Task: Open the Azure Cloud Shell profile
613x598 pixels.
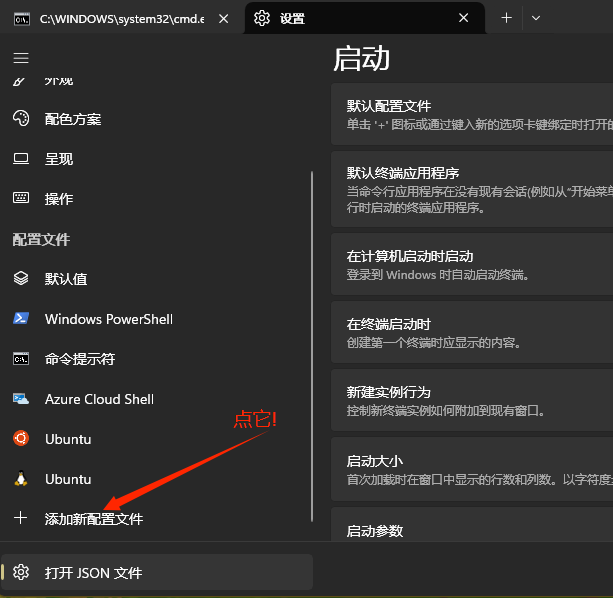Action: click(156, 399)
